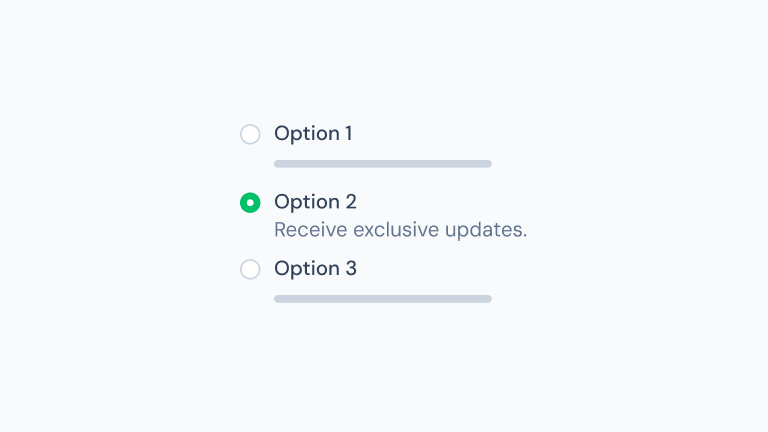The width and height of the screenshot is (768, 432).
Task: Click the empty circle beside Option 1
Action: click(x=250, y=134)
